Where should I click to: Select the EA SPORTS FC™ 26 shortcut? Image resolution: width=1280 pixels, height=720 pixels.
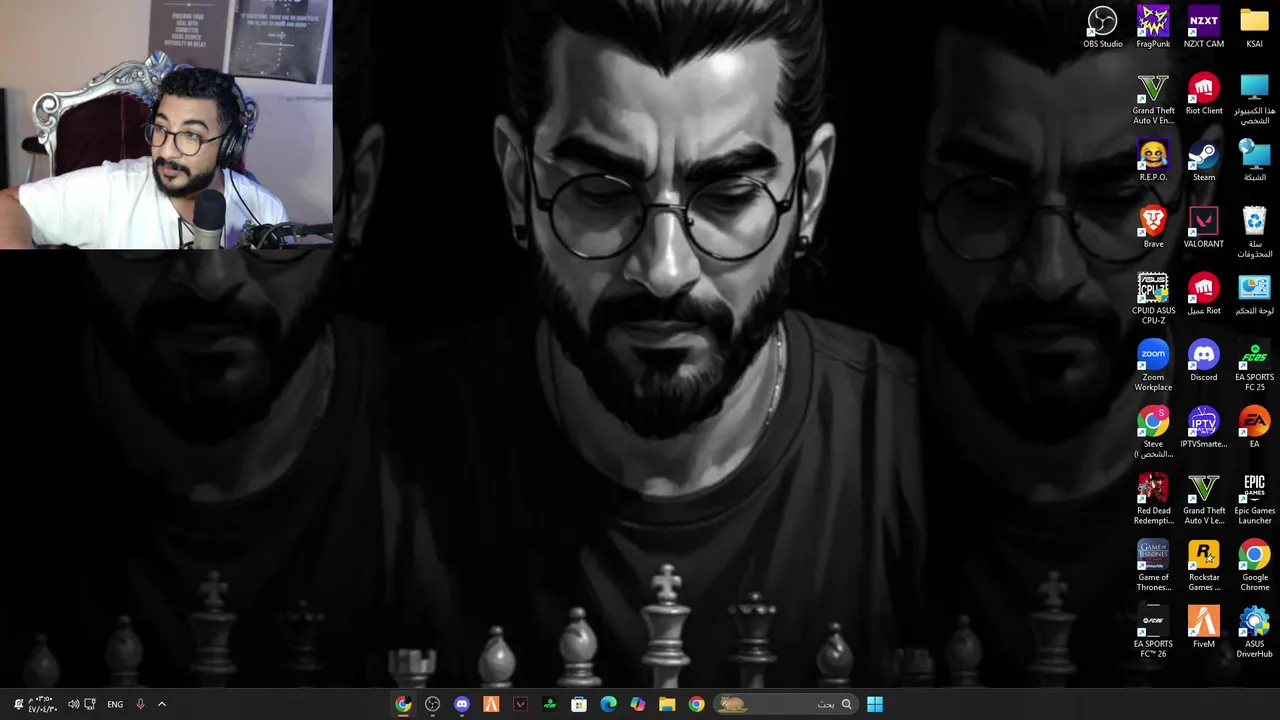coord(1153,633)
